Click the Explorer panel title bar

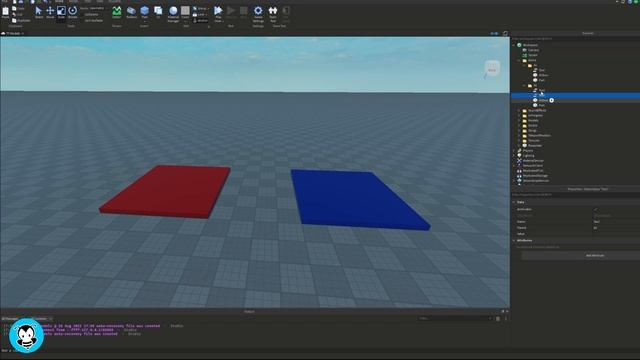coord(576,33)
